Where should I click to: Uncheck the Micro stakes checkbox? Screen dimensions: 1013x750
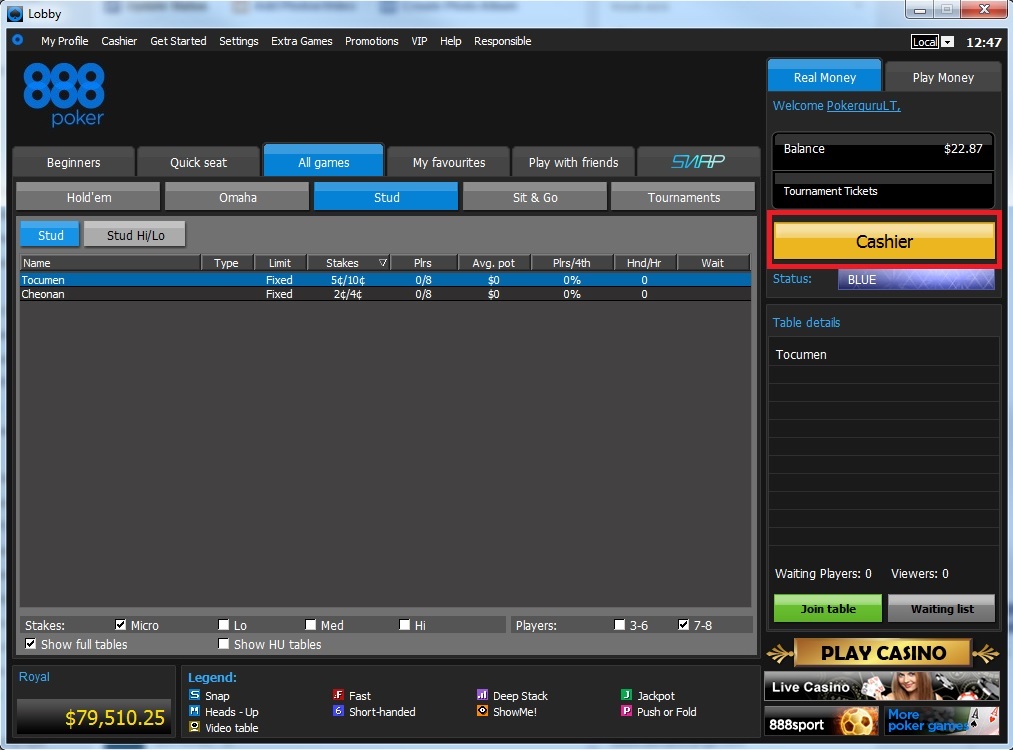pyautogui.click(x=120, y=625)
